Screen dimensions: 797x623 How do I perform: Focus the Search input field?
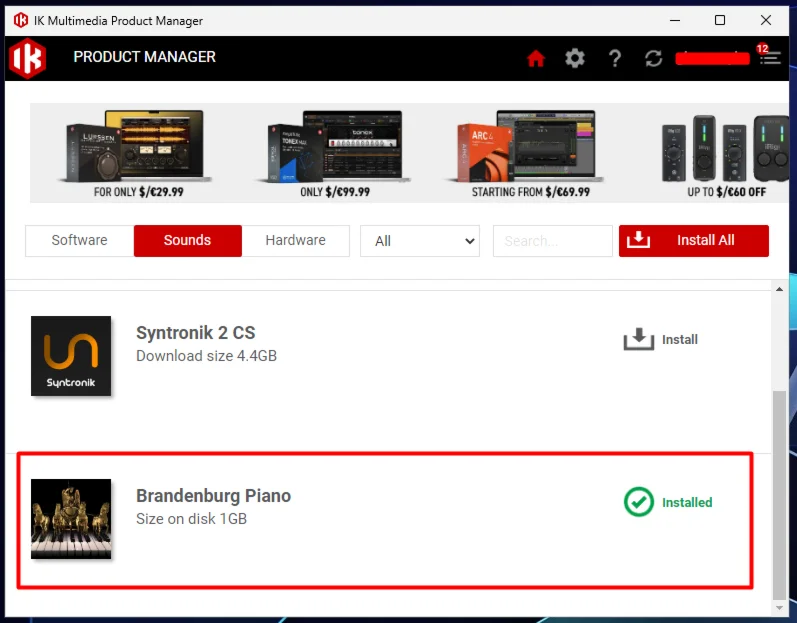pyautogui.click(x=552, y=241)
